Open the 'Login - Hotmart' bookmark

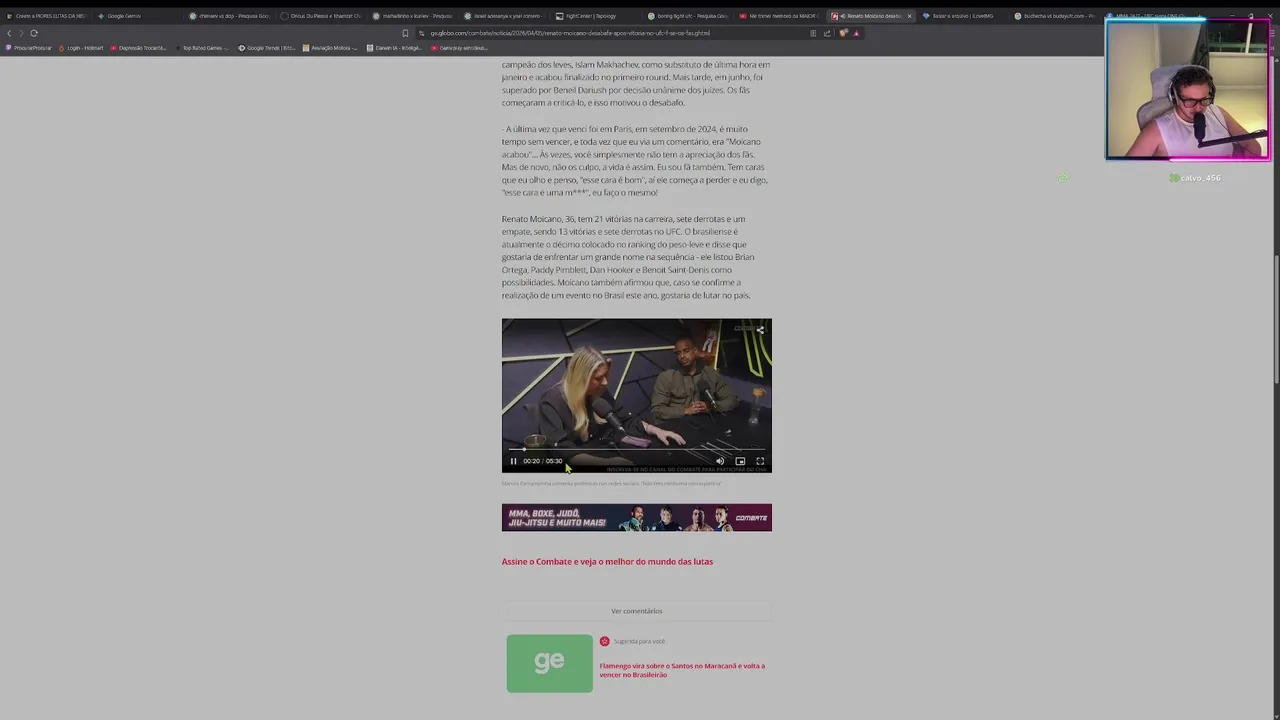81,48
